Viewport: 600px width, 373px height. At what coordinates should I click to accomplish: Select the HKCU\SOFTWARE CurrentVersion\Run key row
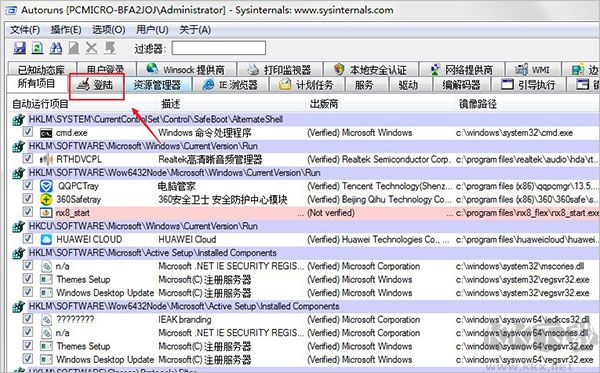(x=304, y=226)
